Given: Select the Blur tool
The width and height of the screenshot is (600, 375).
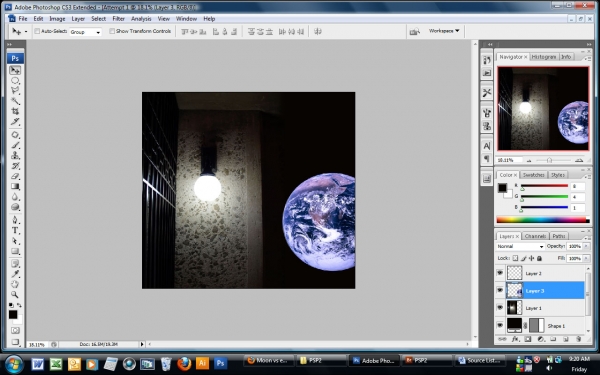Looking at the screenshot, I should (15, 197).
